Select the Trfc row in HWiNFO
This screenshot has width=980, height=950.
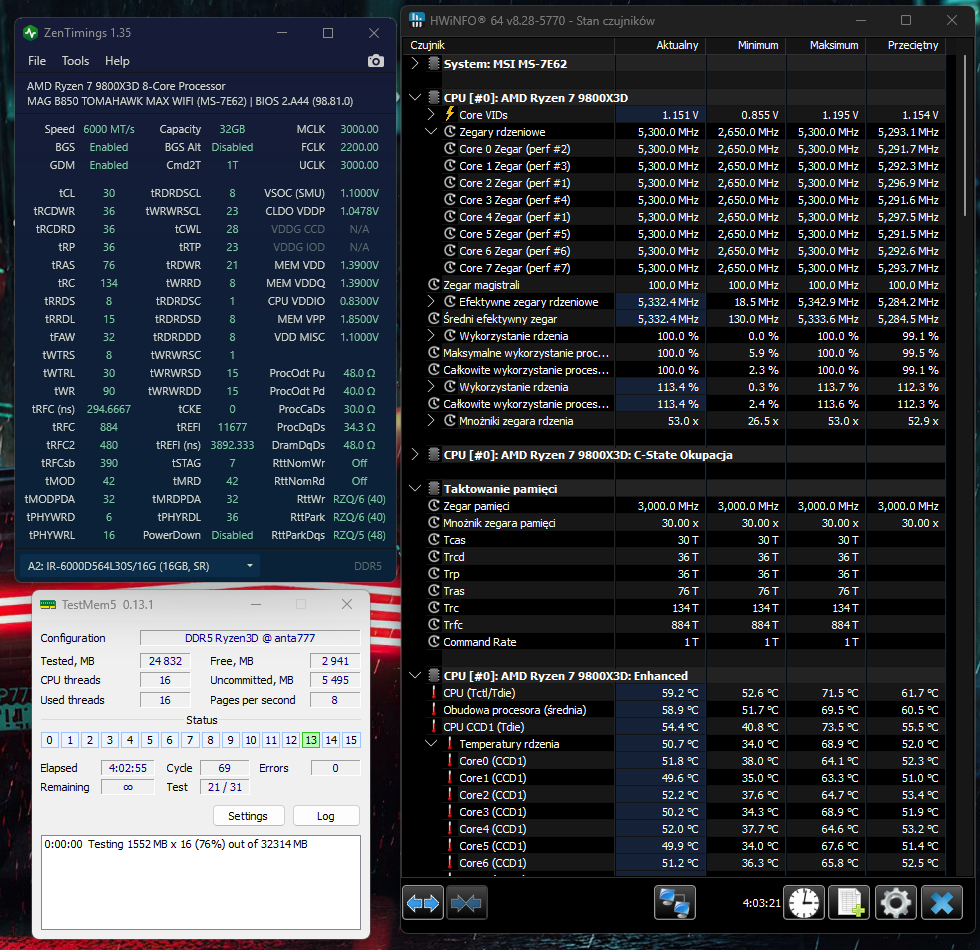(x=675, y=625)
